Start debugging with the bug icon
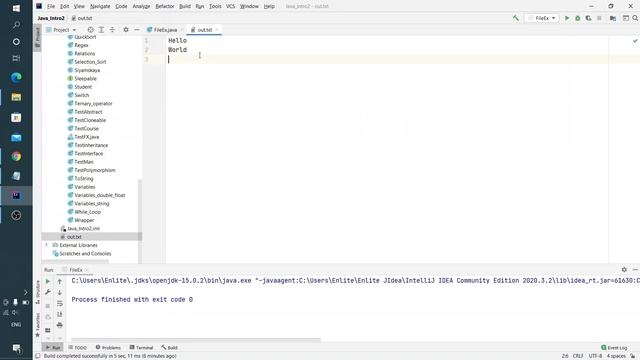The height and width of the screenshot is (360, 640). tap(578, 18)
